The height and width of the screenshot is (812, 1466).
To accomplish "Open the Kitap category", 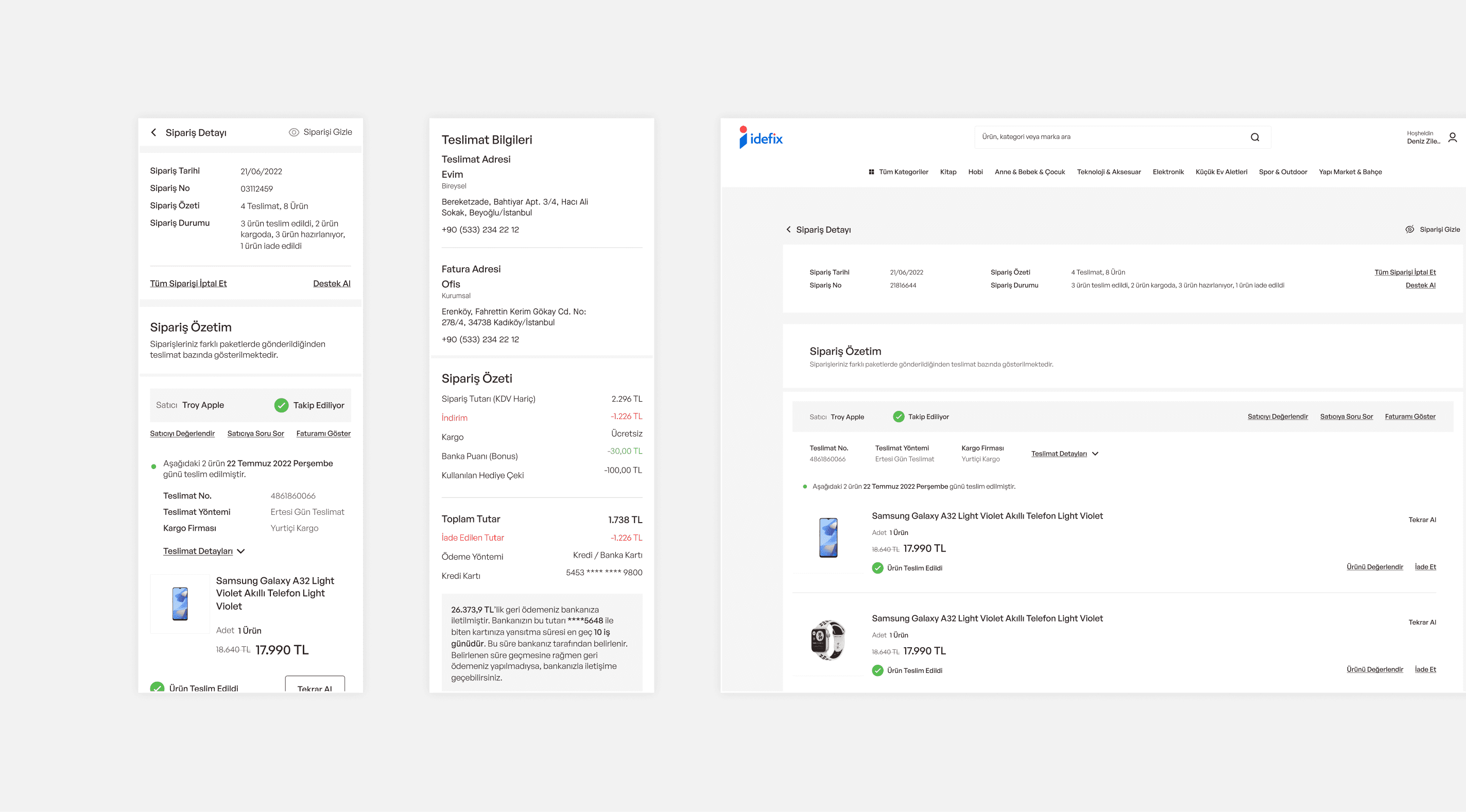I will (x=947, y=172).
